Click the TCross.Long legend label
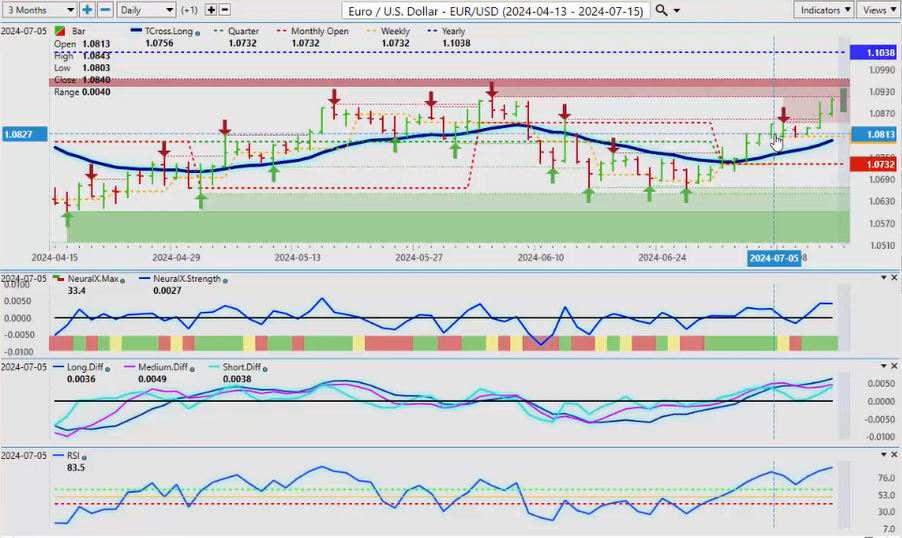902x538 pixels. click(169, 31)
